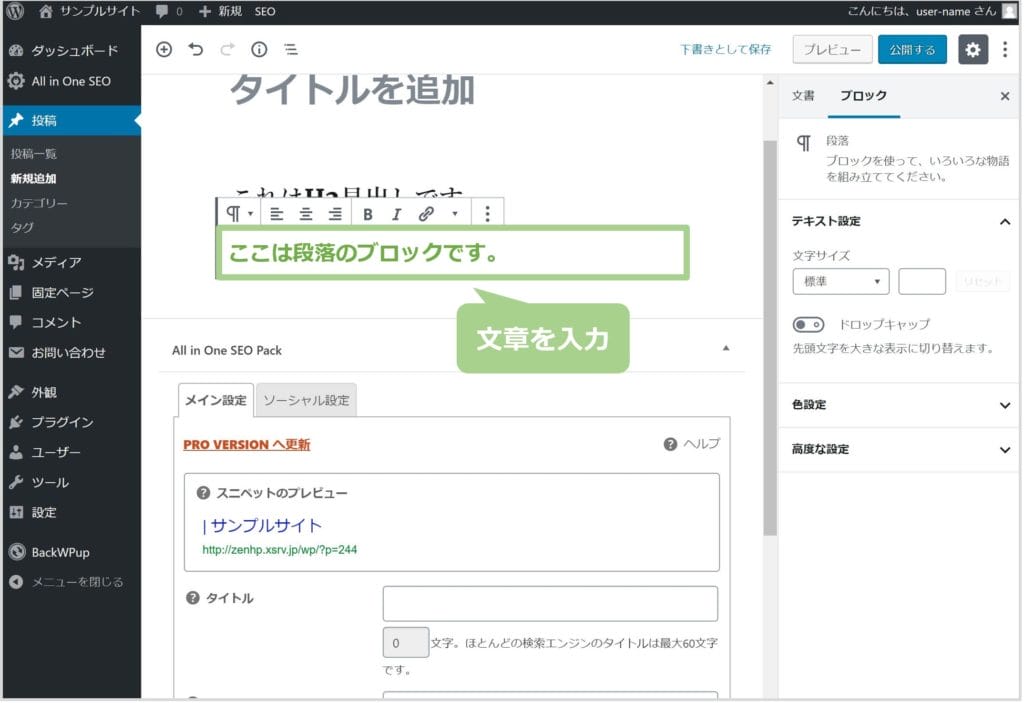The image size is (1024, 703).
Task: Open the 文字サイズ 標準 dropdown
Action: (840, 282)
